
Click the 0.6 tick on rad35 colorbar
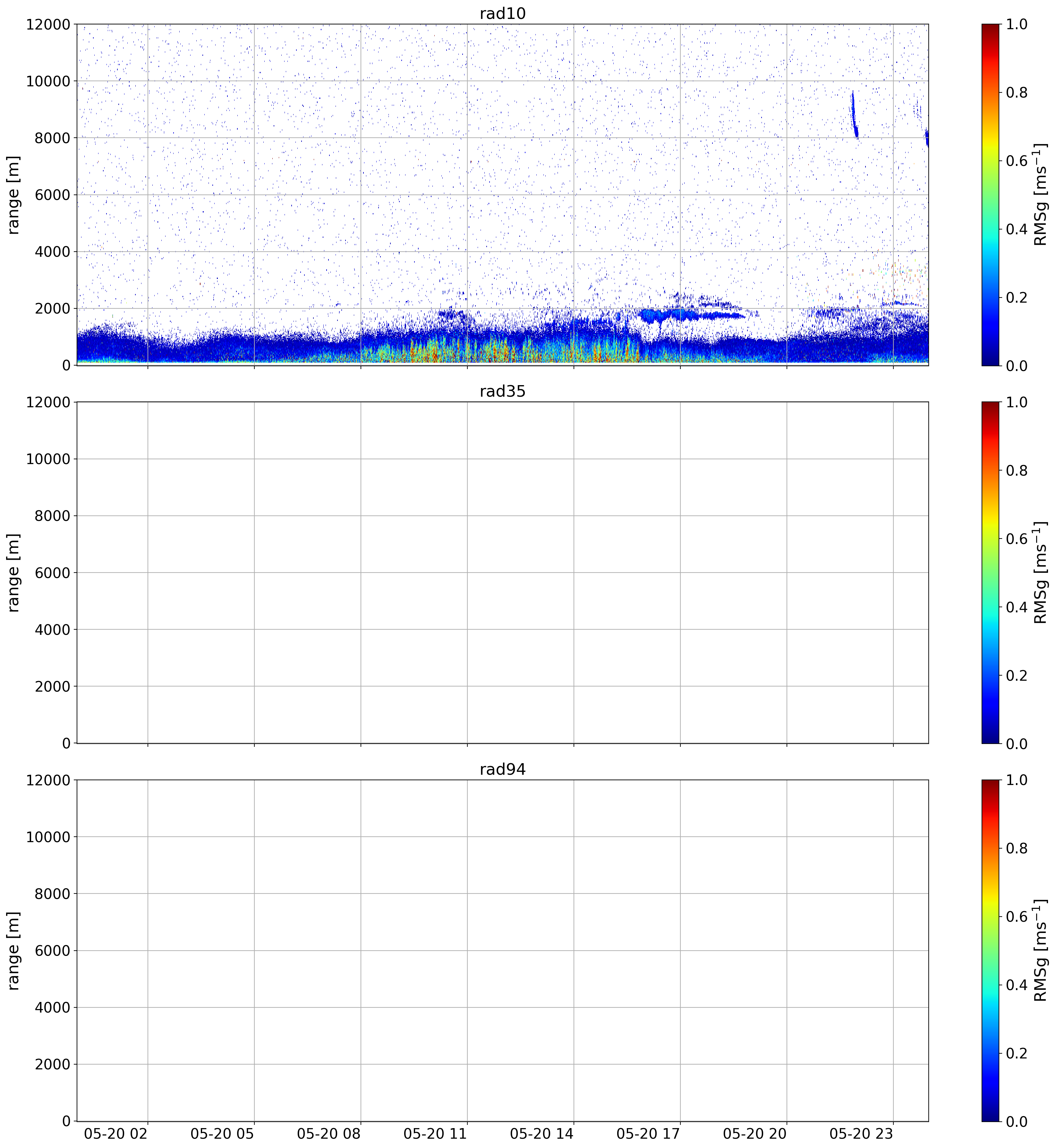[x=1016, y=539]
